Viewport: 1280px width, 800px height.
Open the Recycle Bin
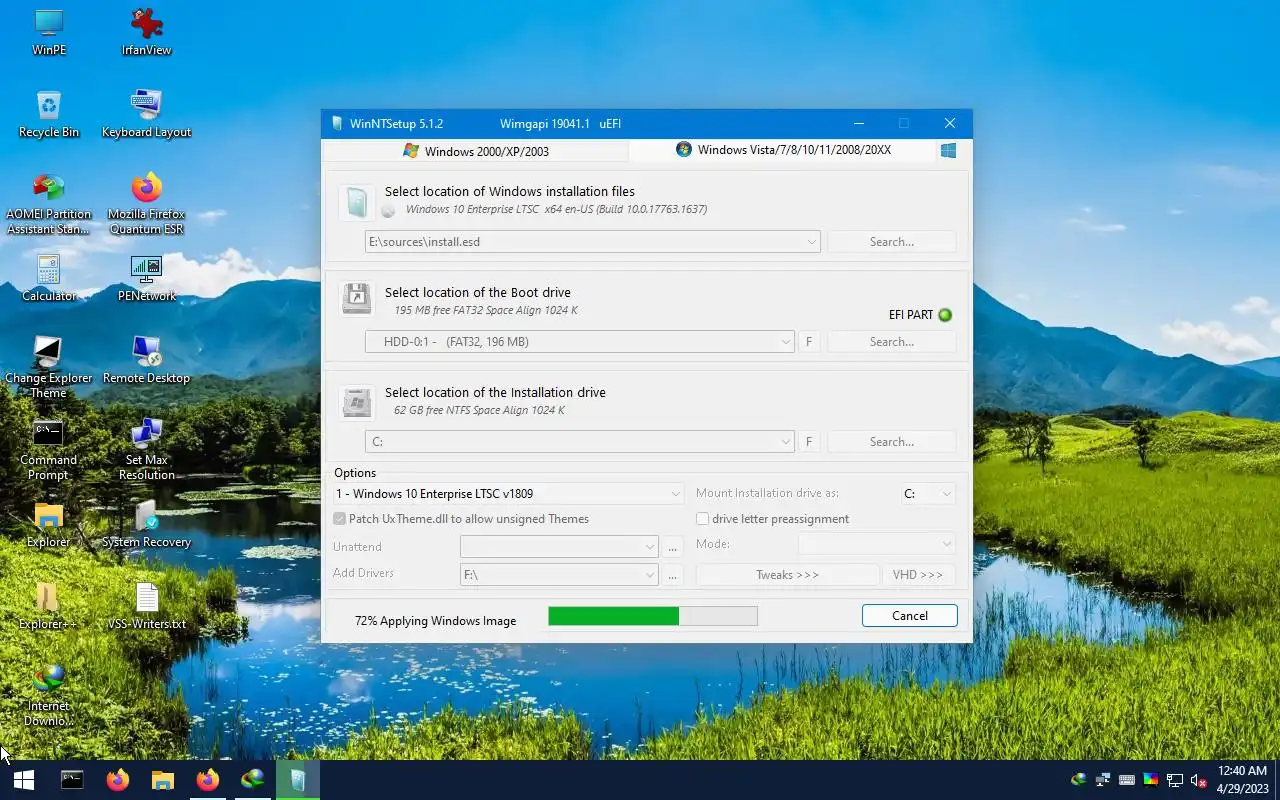pyautogui.click(x=48, y=114)
